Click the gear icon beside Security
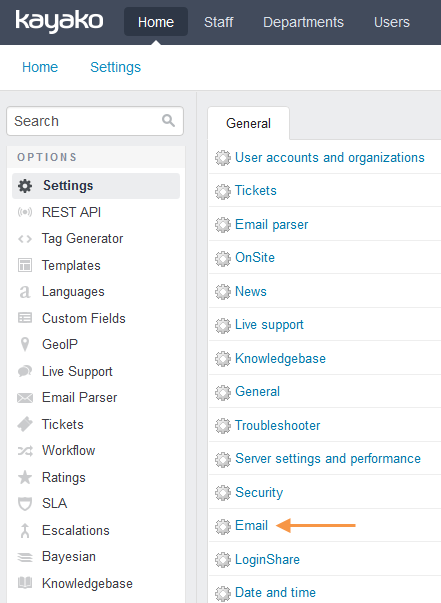Image resolution: width=441 pixels, height=603 pixels. point(223,493)
